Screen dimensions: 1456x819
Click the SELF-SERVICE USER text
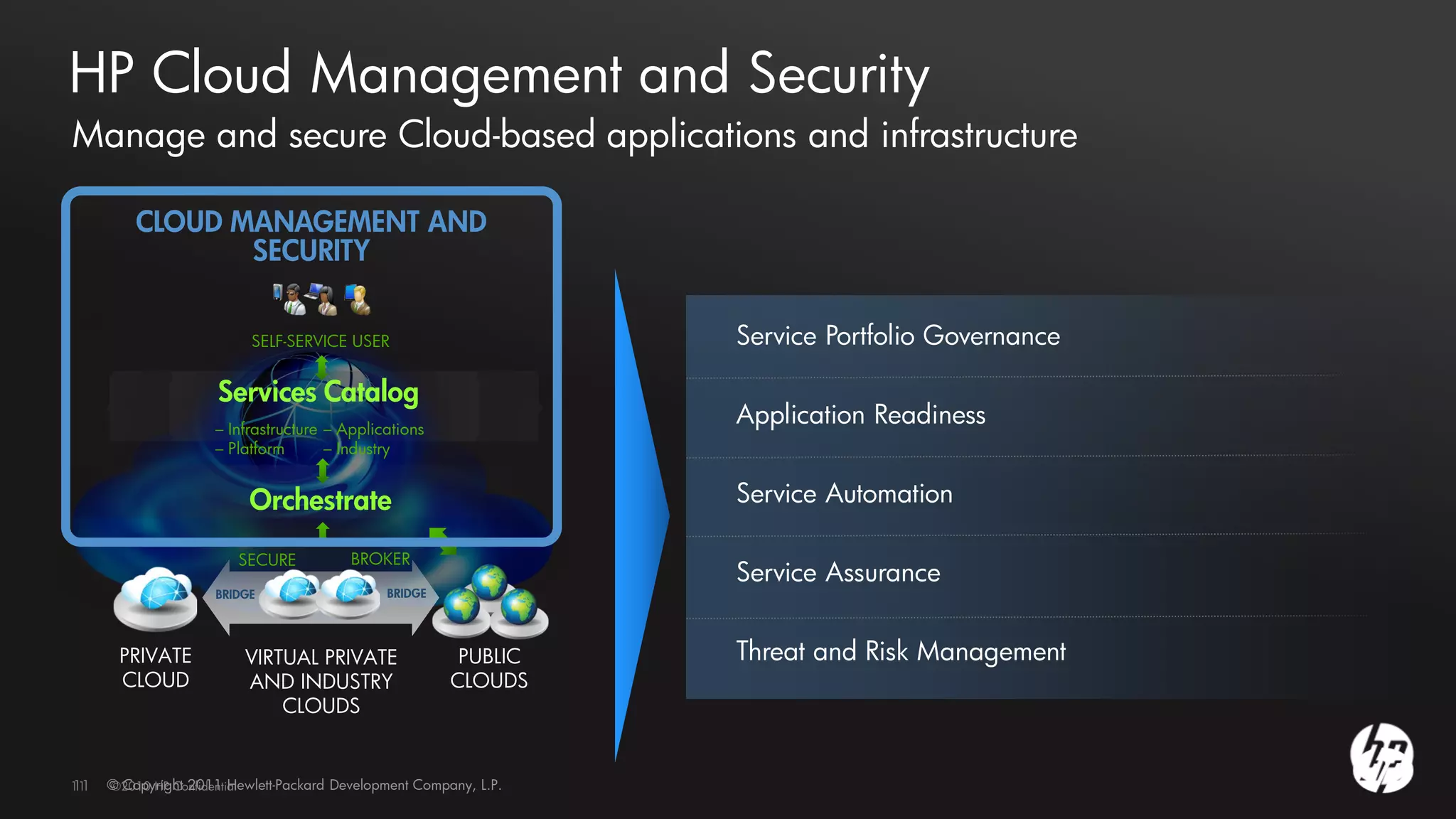320,341
